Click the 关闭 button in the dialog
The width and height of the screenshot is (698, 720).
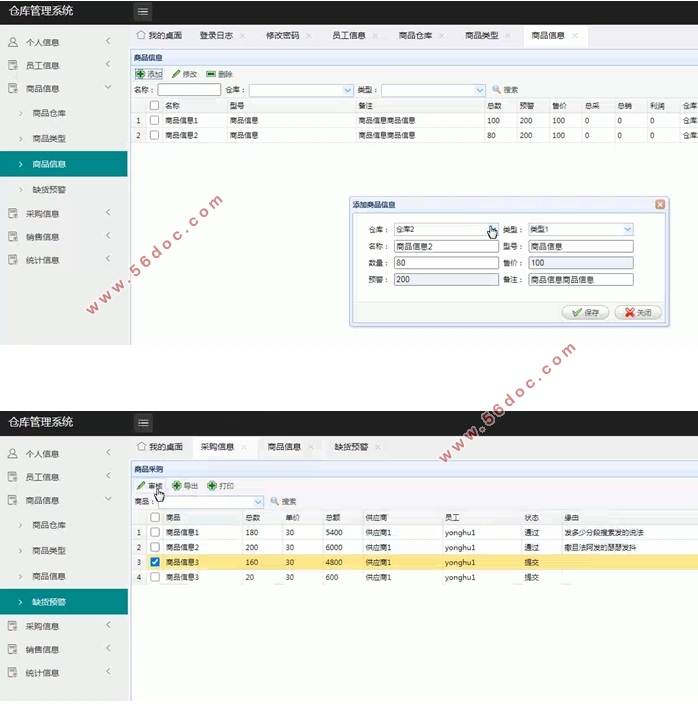[x=638, y=313]
